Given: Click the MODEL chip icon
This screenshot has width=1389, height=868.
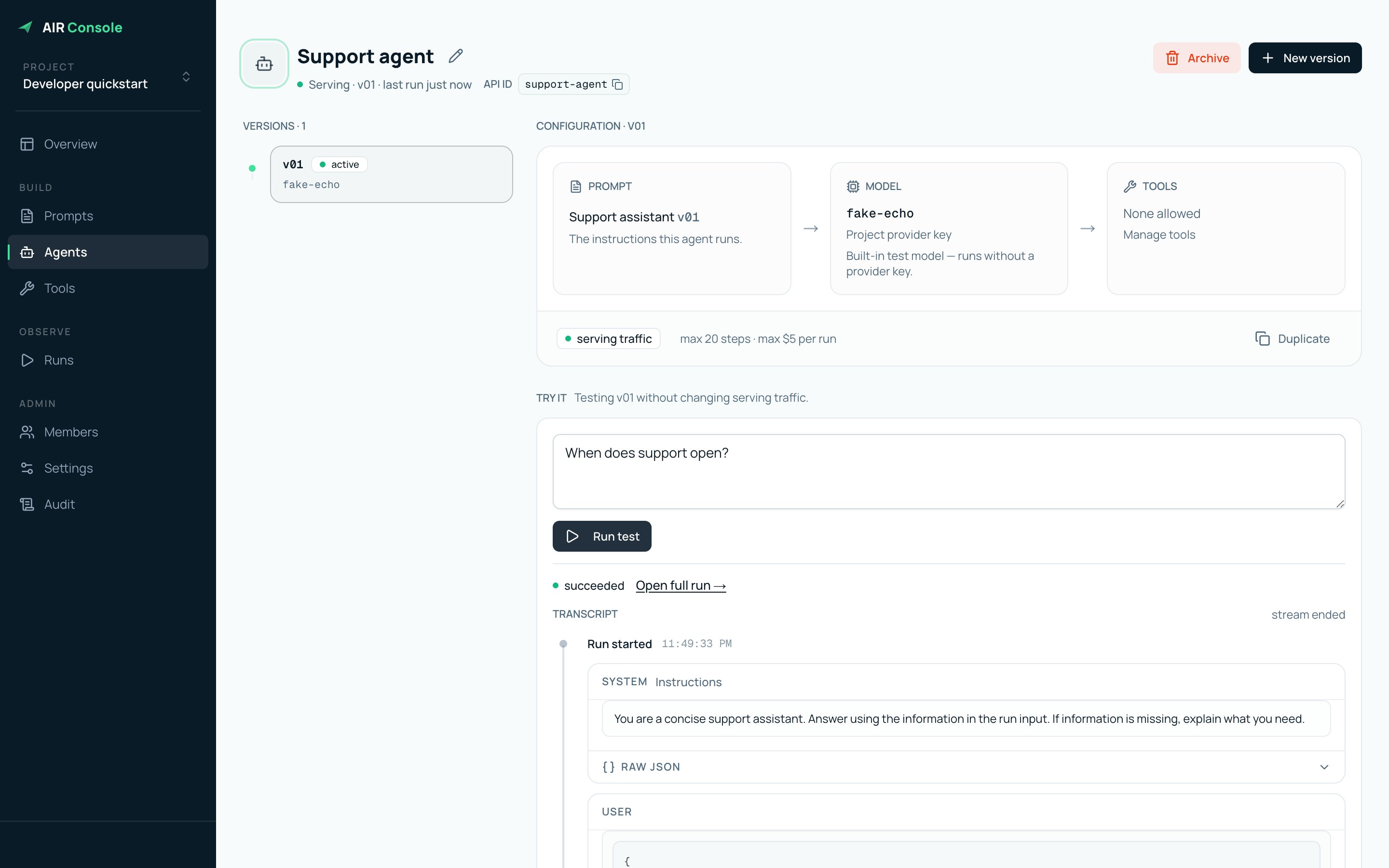Looking at the screenshot, I should click(853, 187).
